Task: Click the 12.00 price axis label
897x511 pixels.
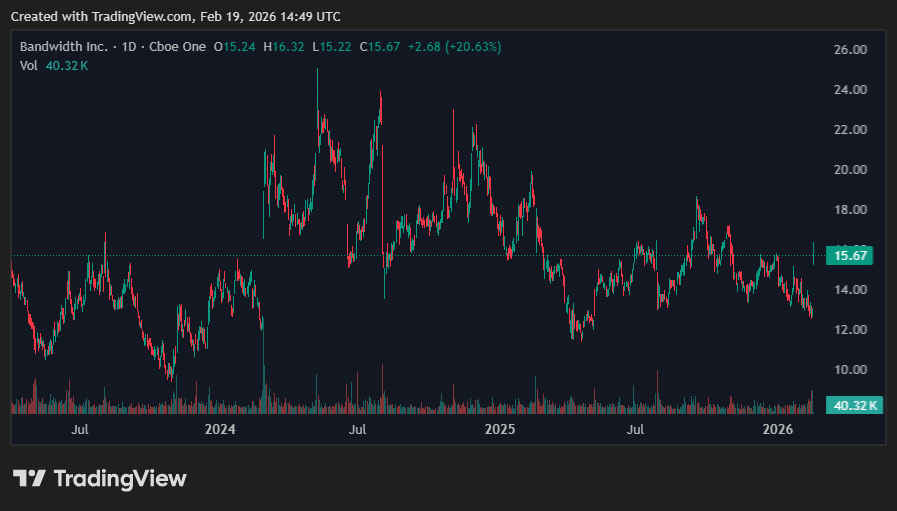Action: (x=851, y=330)
